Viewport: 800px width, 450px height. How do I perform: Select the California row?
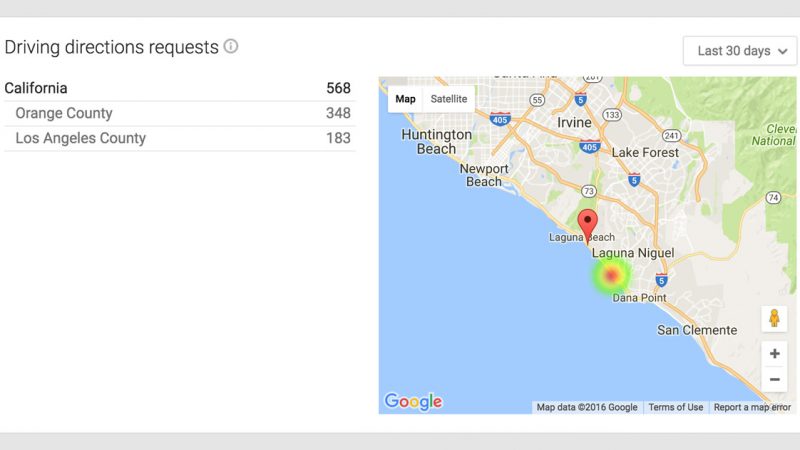(178, 88)
